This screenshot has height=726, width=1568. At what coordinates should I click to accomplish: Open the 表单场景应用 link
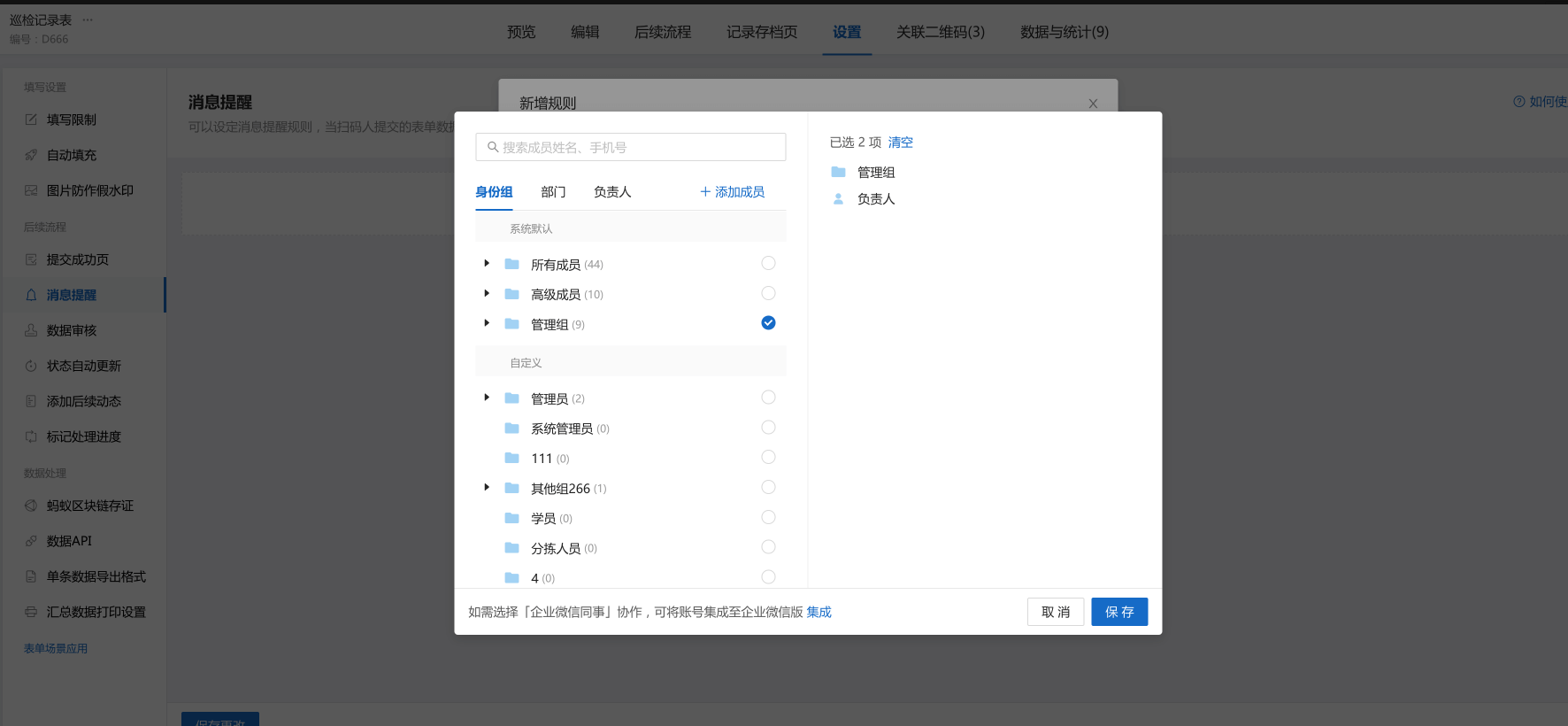coord(56,649)
